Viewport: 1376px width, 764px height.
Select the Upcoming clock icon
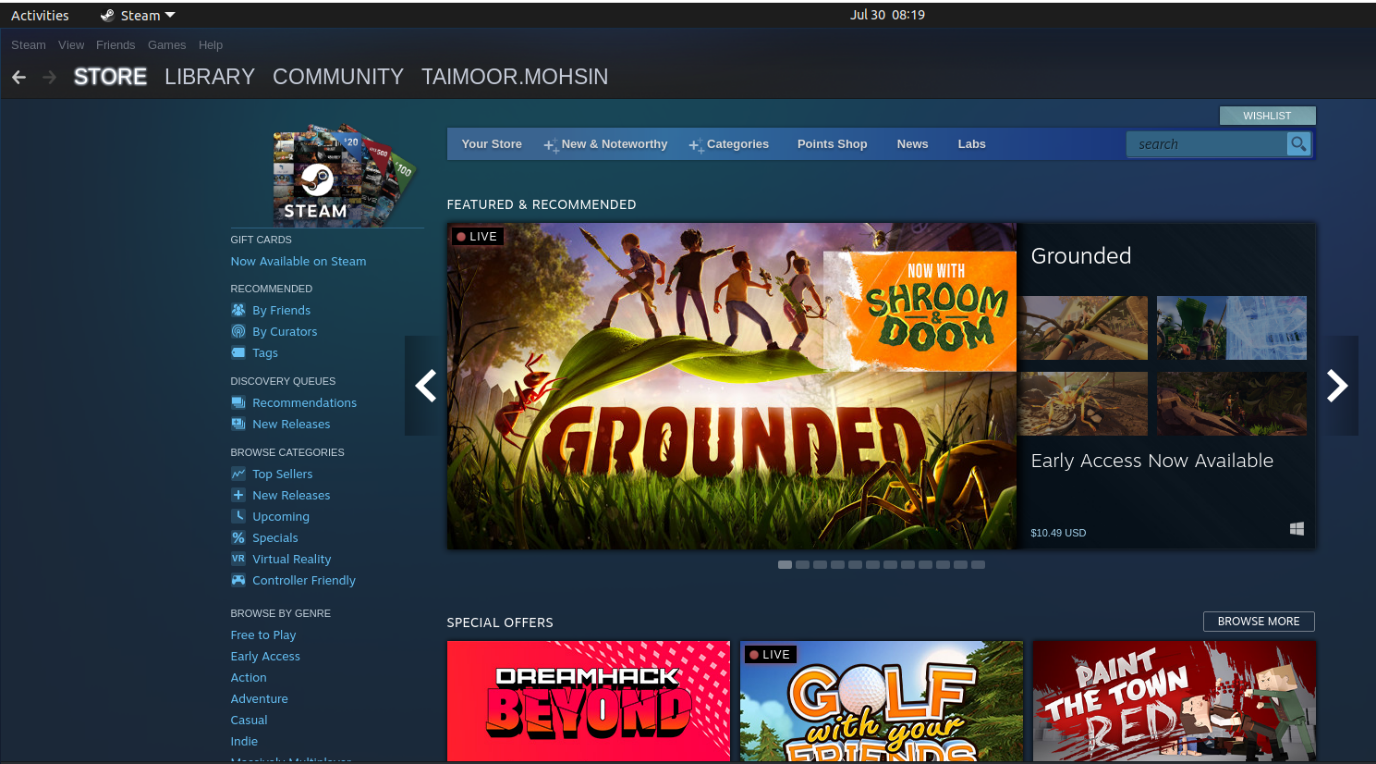point(237,516)
